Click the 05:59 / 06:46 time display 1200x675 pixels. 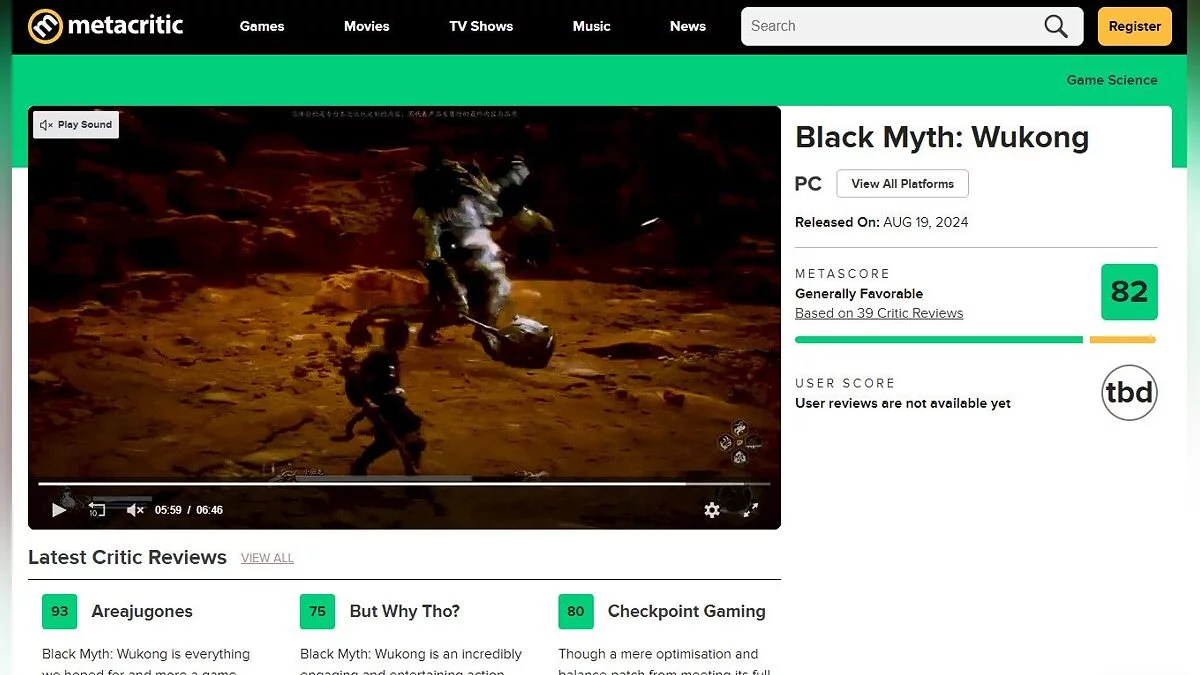(189, 510)
